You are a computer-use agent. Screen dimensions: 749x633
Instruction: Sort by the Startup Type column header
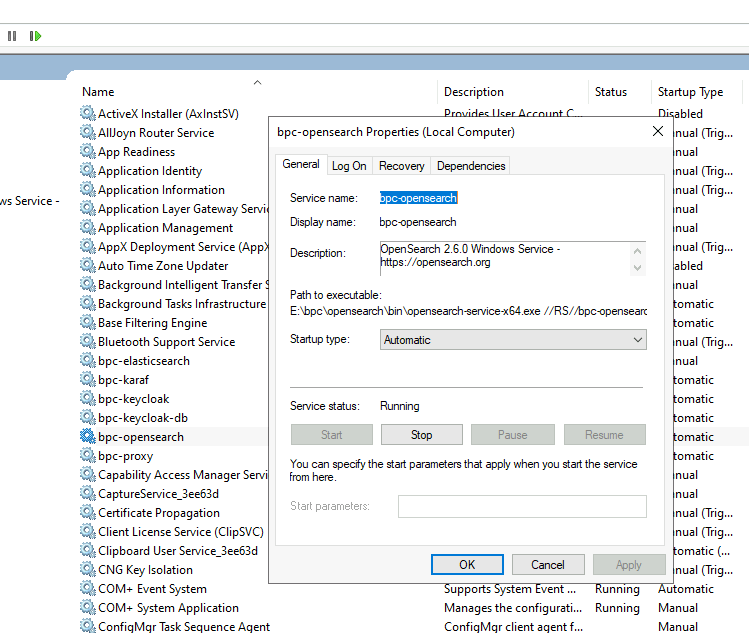pos(696,91)
